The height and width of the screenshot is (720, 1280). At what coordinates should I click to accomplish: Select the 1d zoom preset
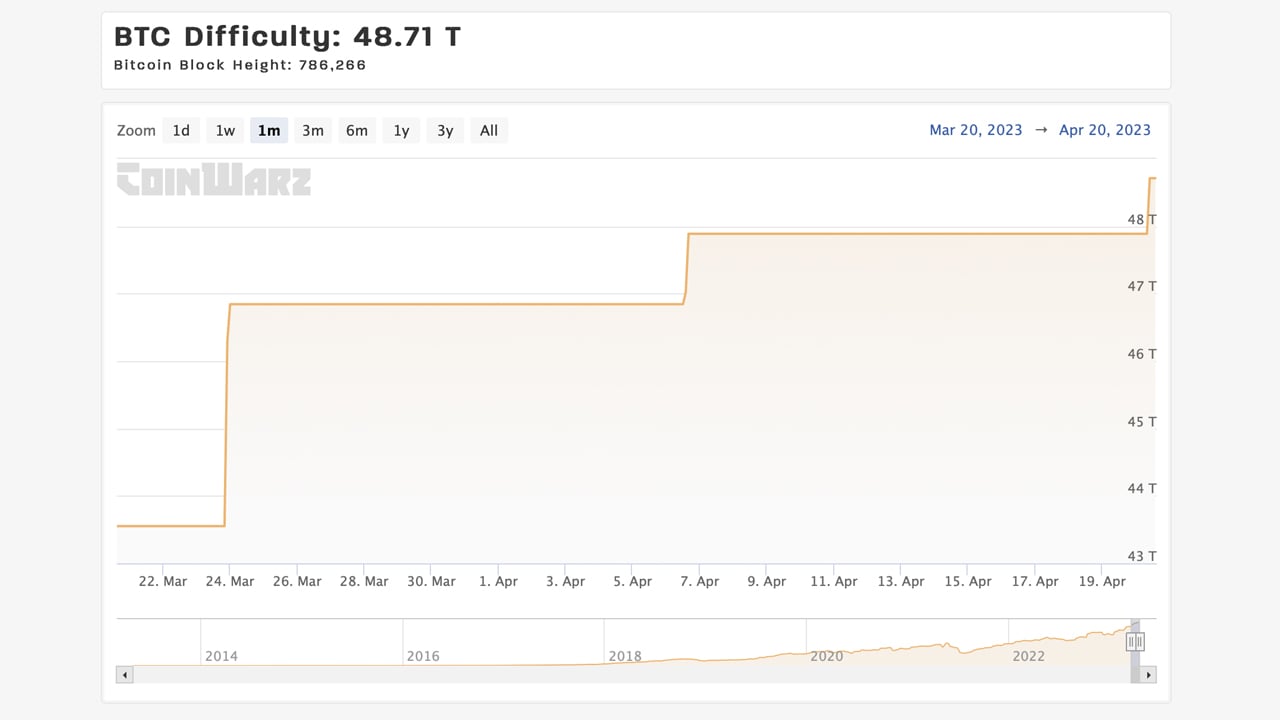[181, 130]
